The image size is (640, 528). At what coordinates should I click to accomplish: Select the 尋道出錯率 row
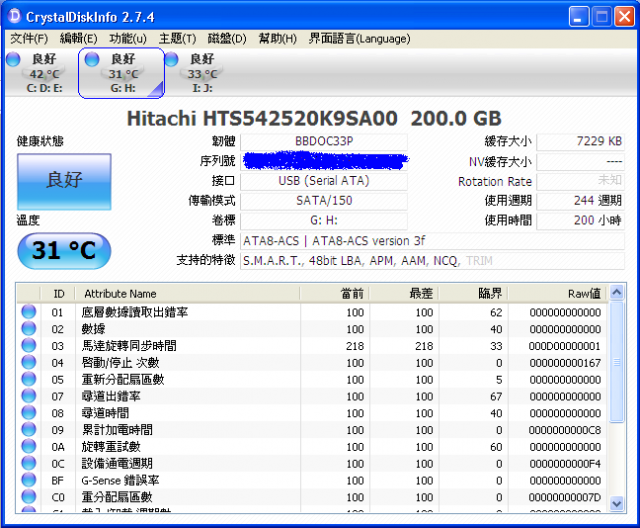(x=312, y=396)
